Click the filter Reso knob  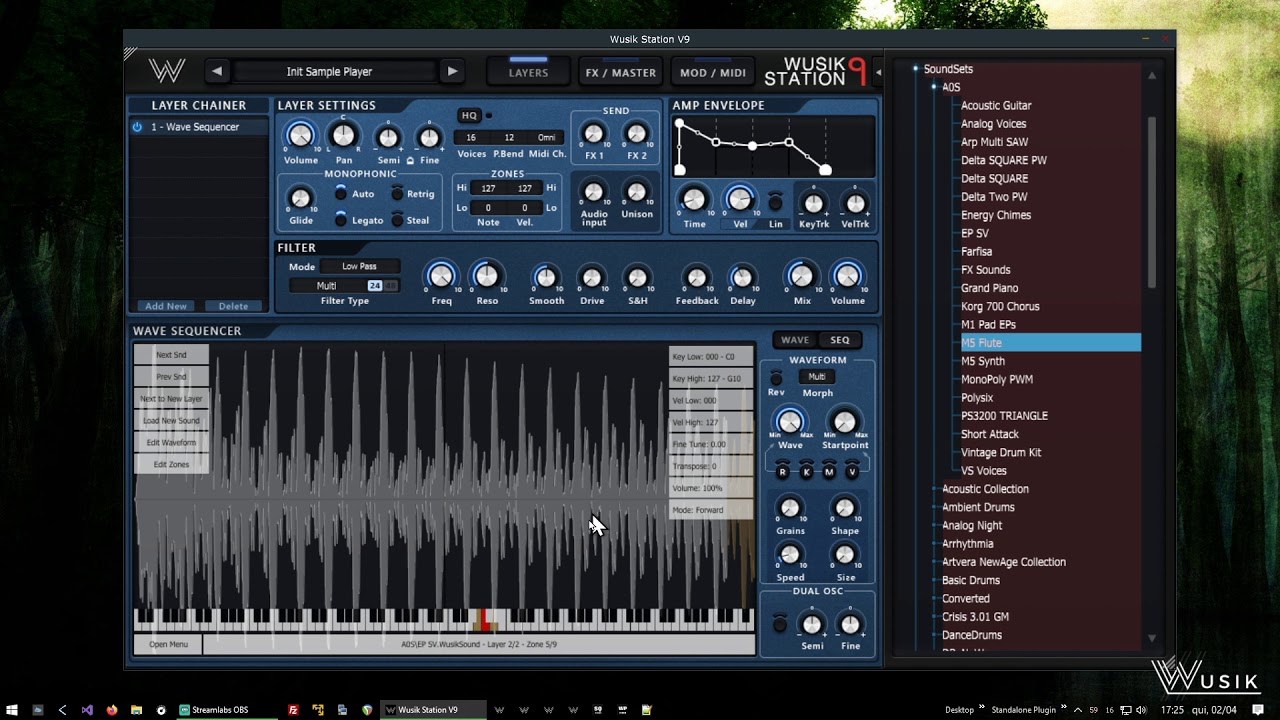pyautogui.click(x=486, y=276)
